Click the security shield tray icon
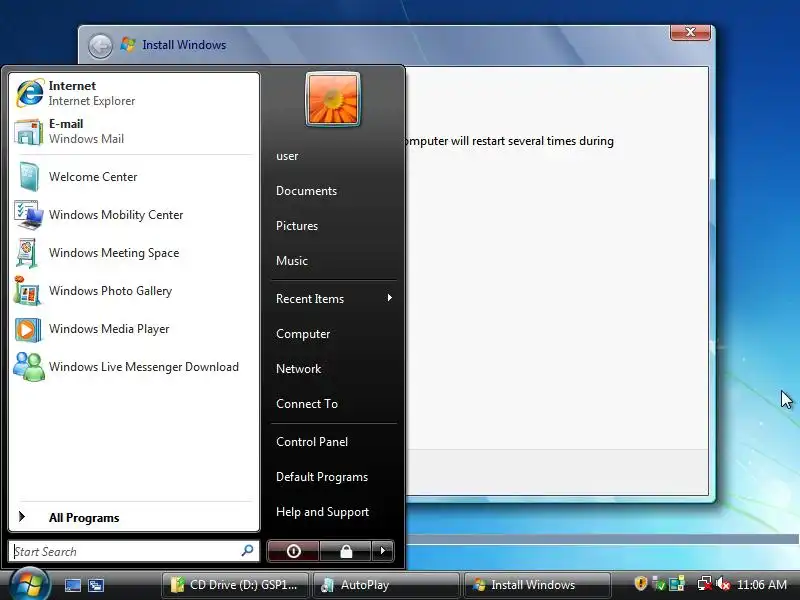This screenshot has width=800, height=600. point(640,583)
